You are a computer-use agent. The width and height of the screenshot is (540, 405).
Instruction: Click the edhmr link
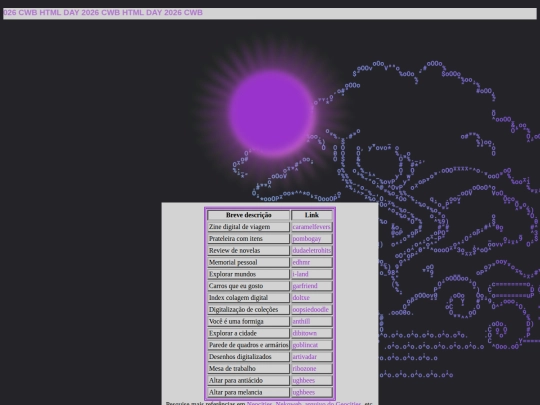(x=301, y=262)
